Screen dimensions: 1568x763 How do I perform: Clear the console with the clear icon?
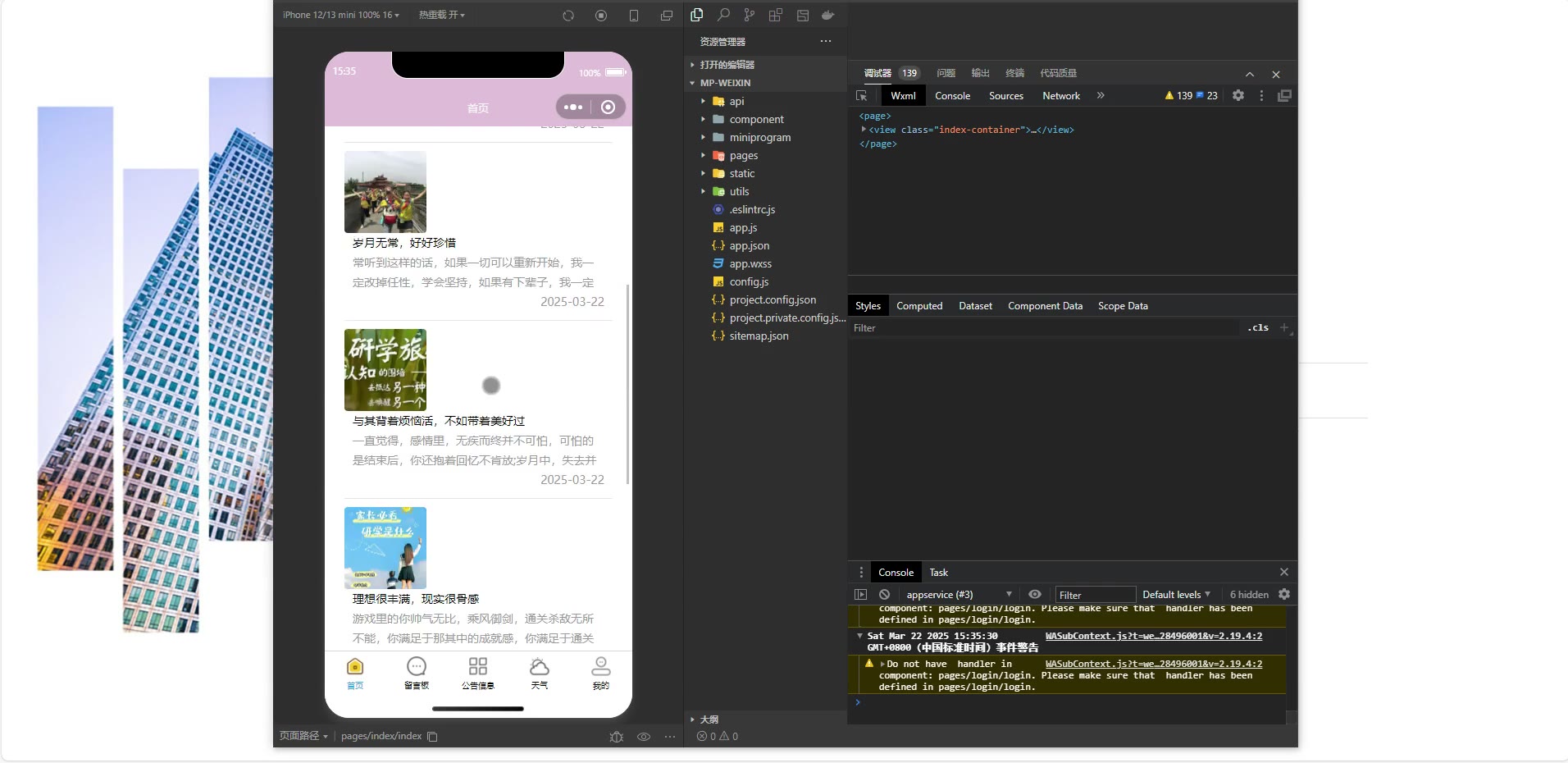click(x=884, y=595)
